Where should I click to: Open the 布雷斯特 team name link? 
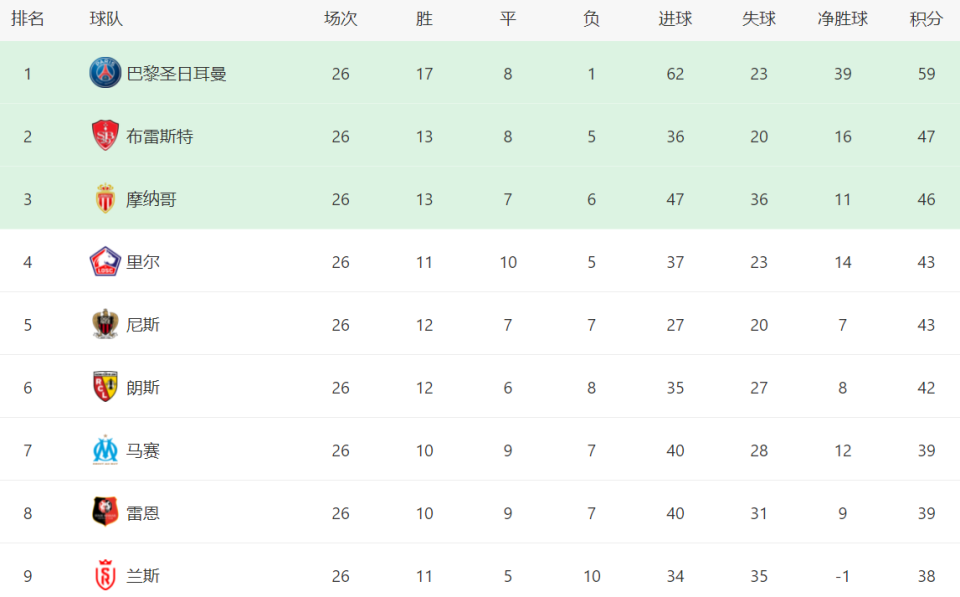[x=160, y=136]
